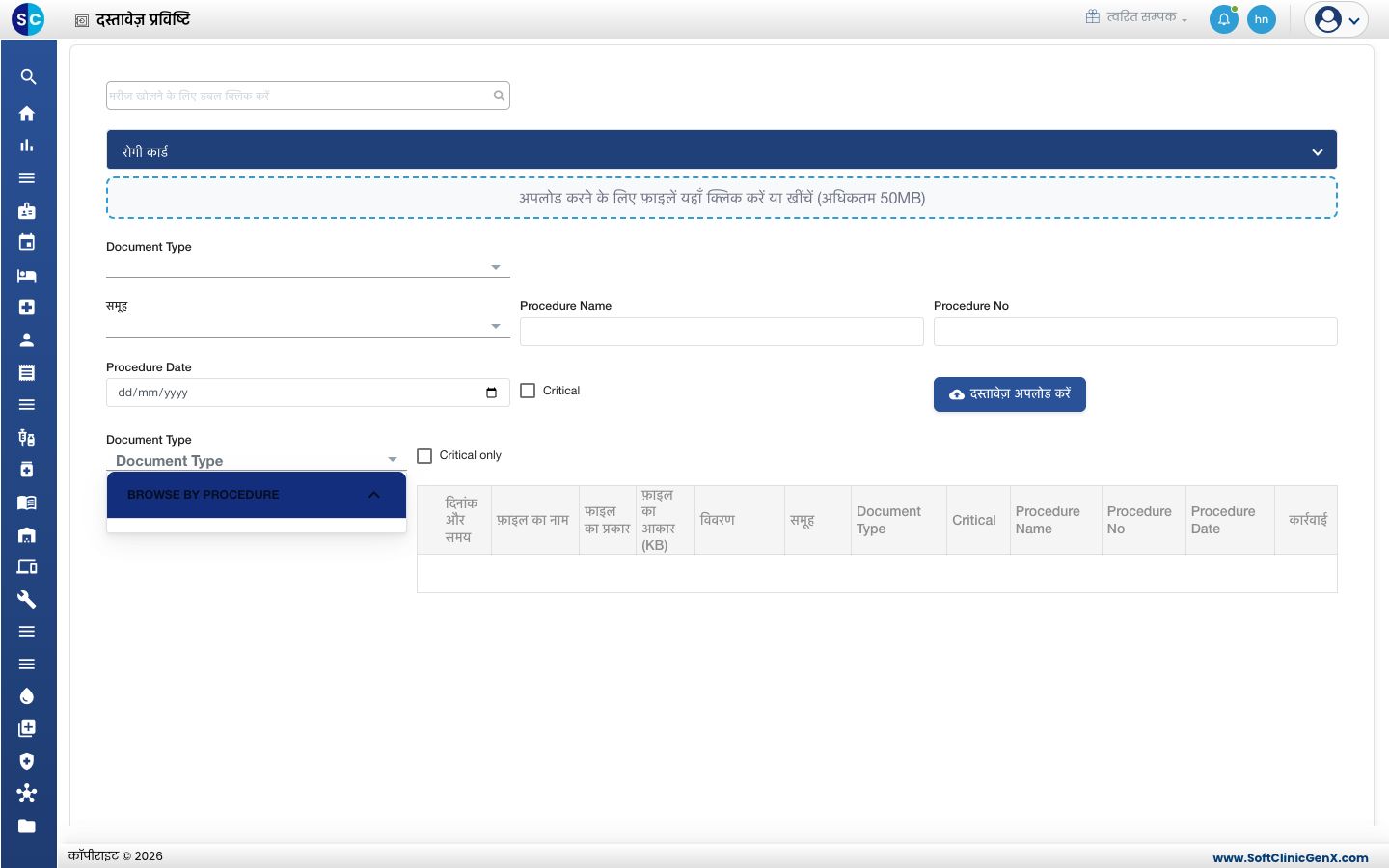
Task: Open the calendar picker in Procedure Date
Action: [491, 393]
